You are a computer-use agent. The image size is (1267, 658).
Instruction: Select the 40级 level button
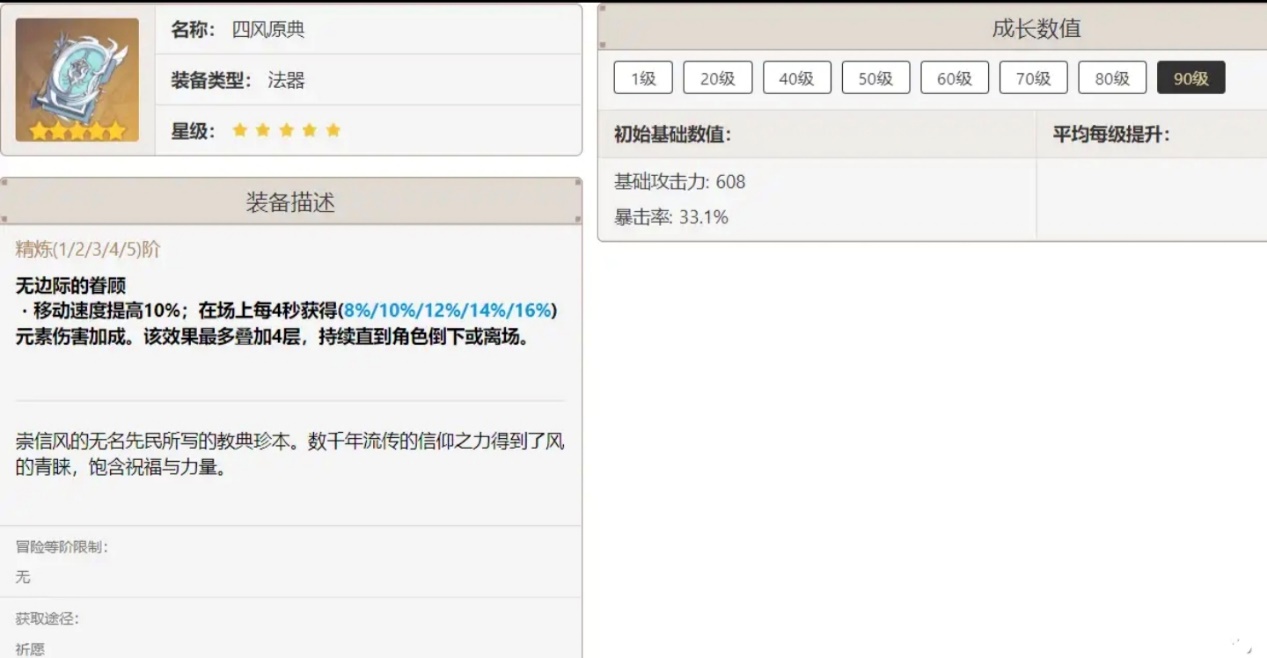[x=797, y=78]
